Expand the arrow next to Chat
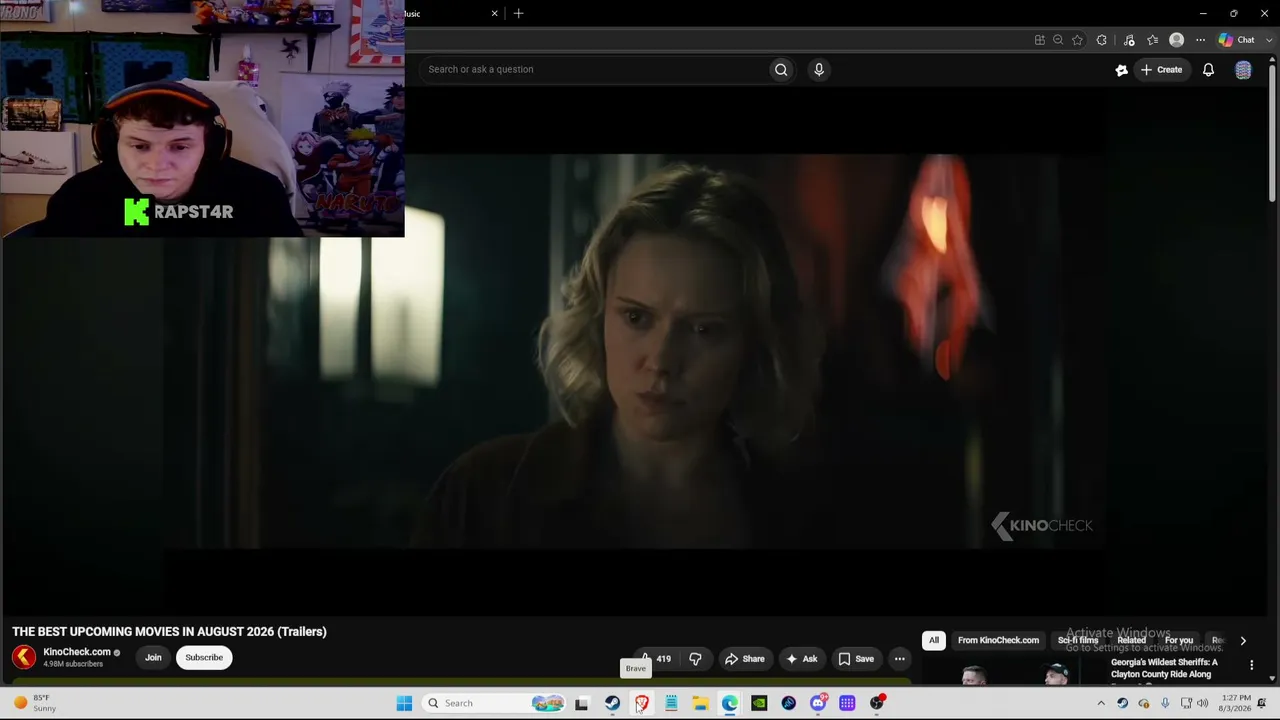Viewport: 1280px width, 720px height. (1269, 40)
